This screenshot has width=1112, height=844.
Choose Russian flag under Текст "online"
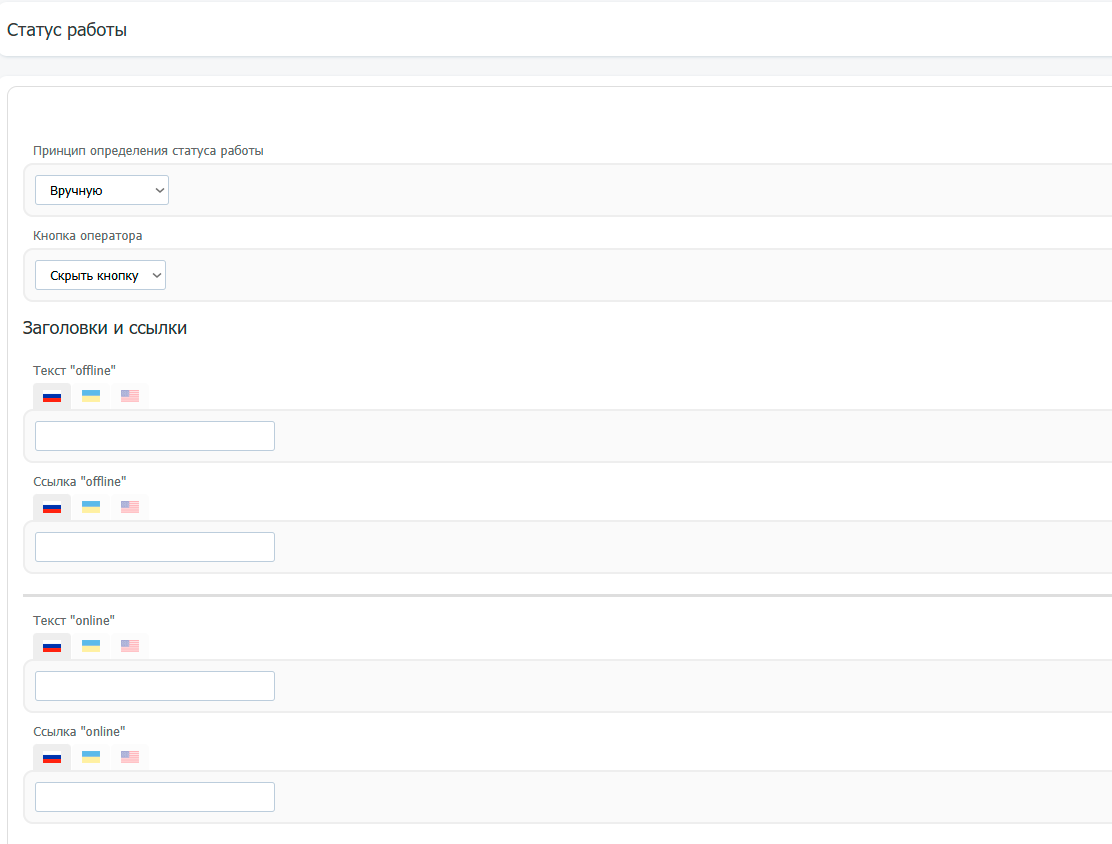click(x=52, y=646)
